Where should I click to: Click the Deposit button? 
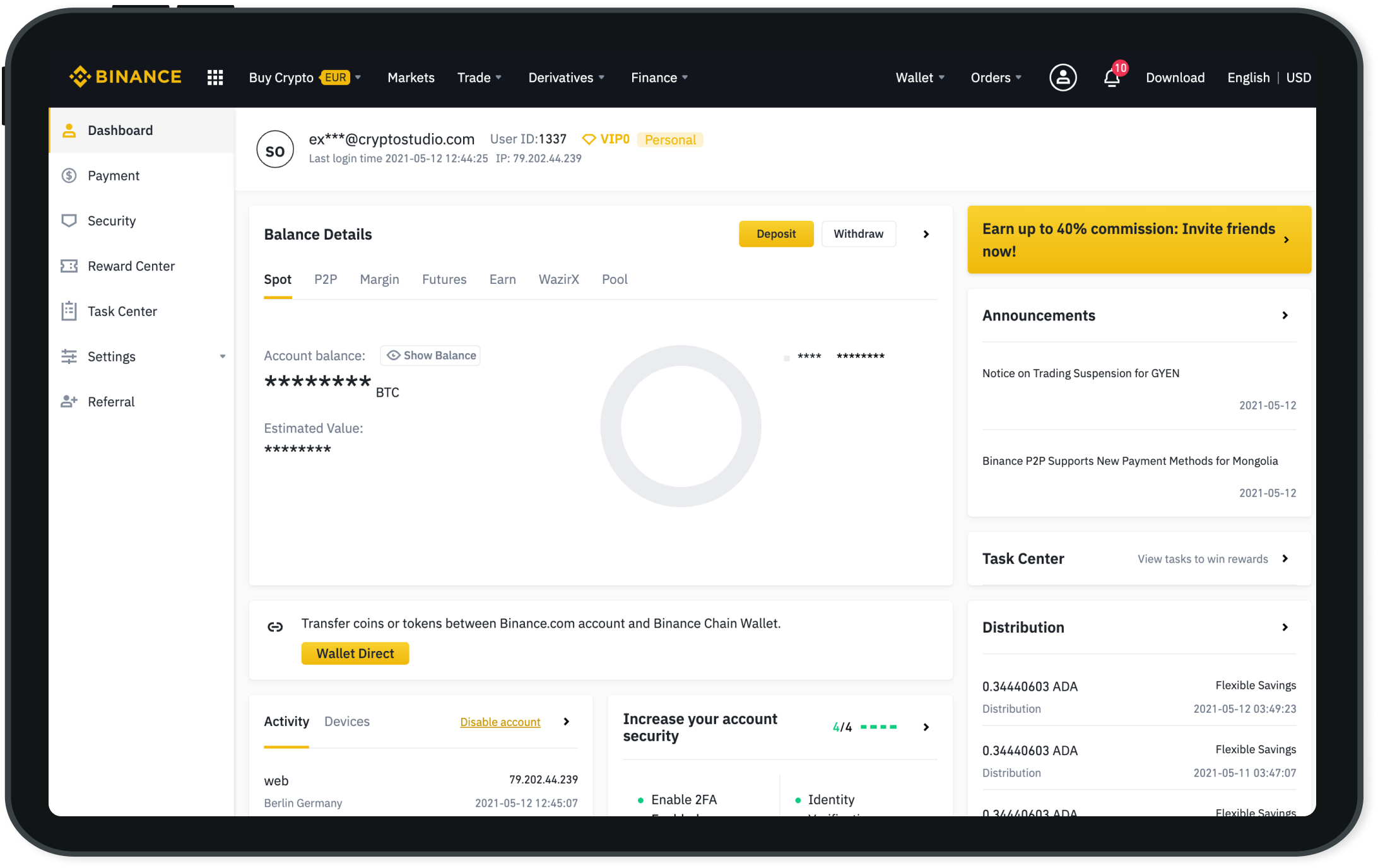click(776, 233)
